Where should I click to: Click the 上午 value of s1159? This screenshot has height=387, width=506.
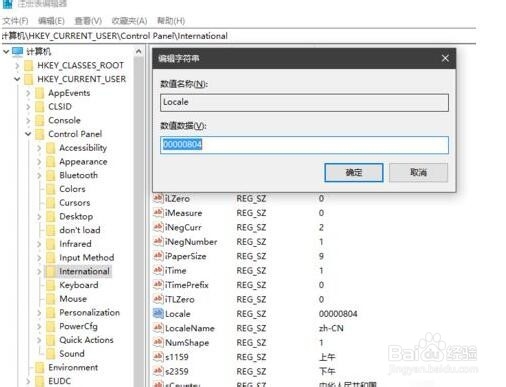[327, 357]
